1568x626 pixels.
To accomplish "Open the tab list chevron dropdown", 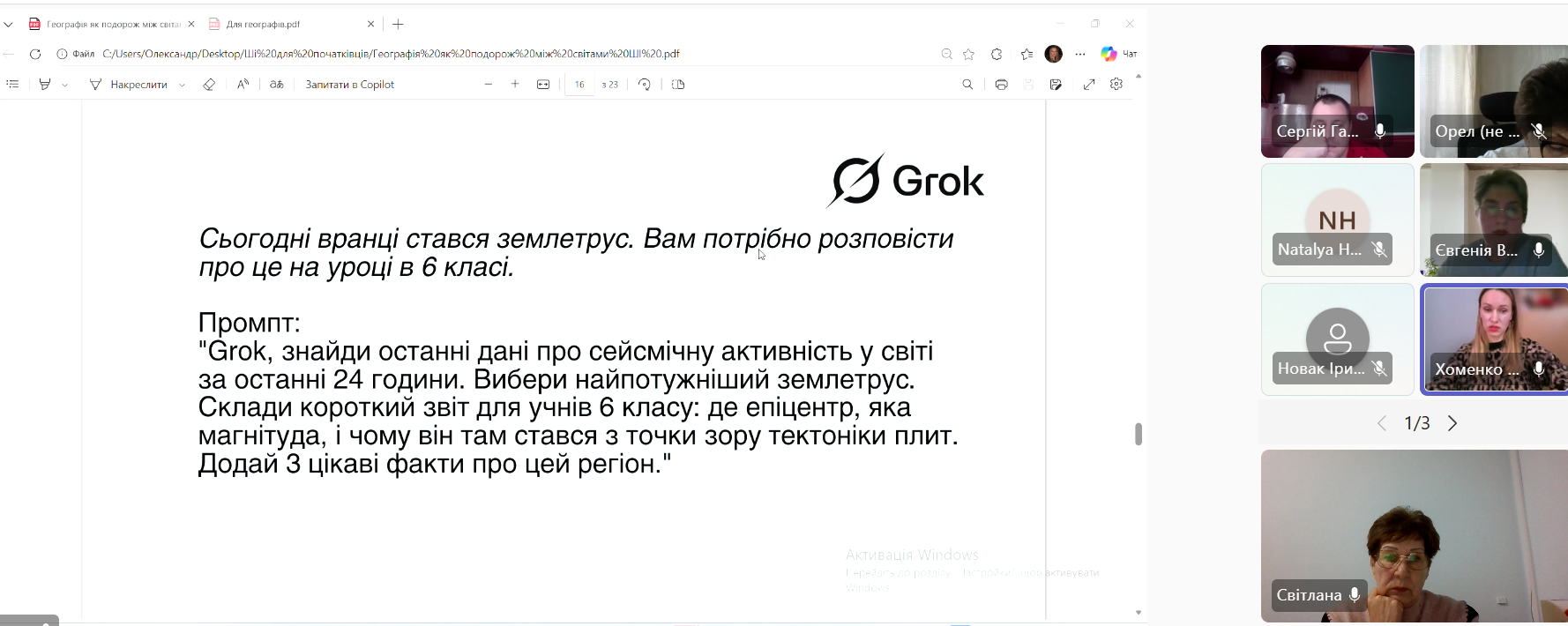I will (9, 25).
